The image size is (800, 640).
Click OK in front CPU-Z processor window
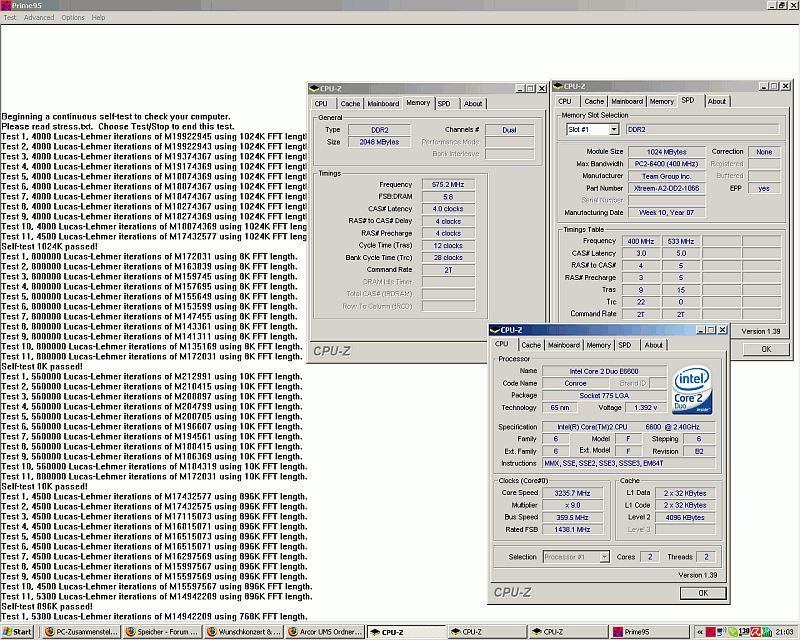coord(703,593)
